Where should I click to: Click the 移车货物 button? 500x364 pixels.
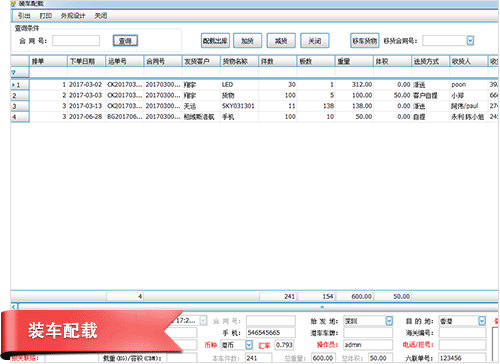coord(365,41)
